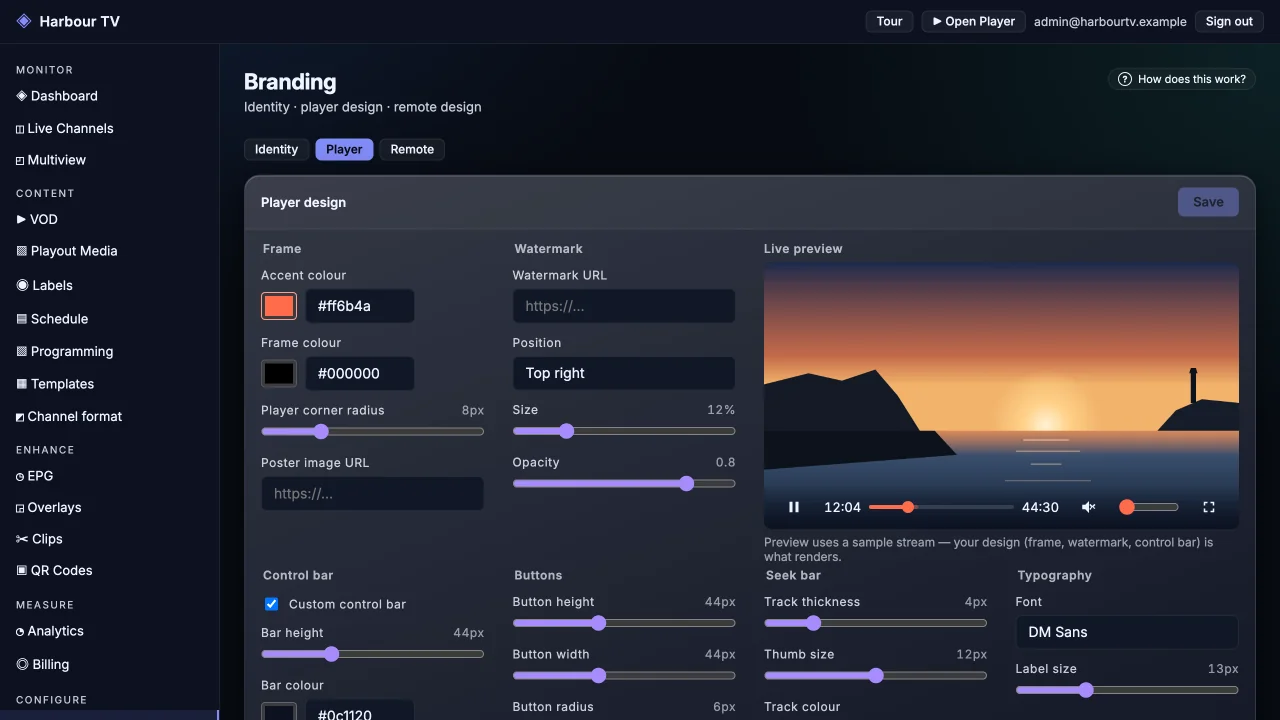Viewport: 1280px width, 720px height.
Task: Switch to the Remote tab
Action: pos(412,149)
